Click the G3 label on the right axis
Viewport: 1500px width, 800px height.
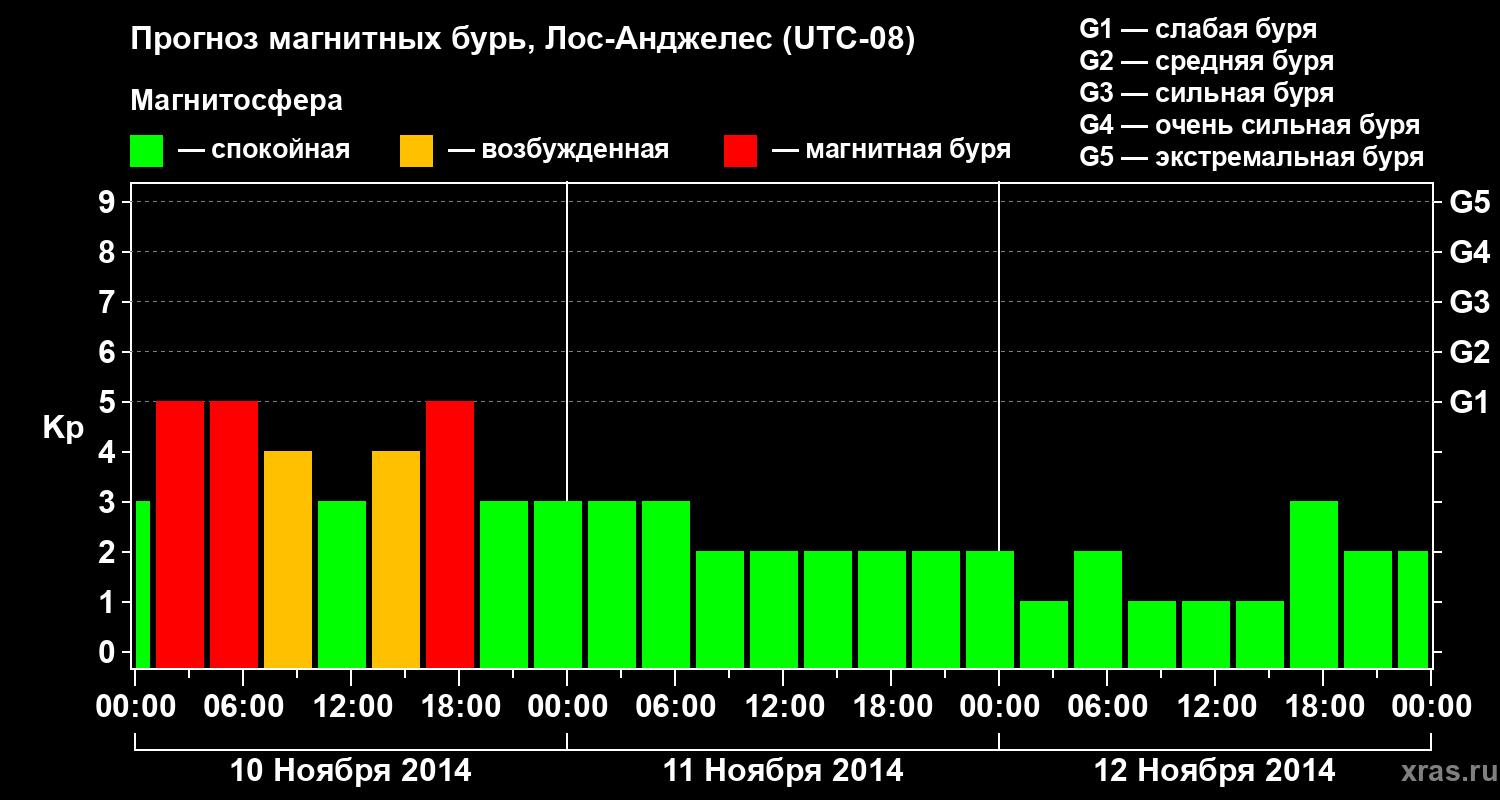(x=1469, y=303)
